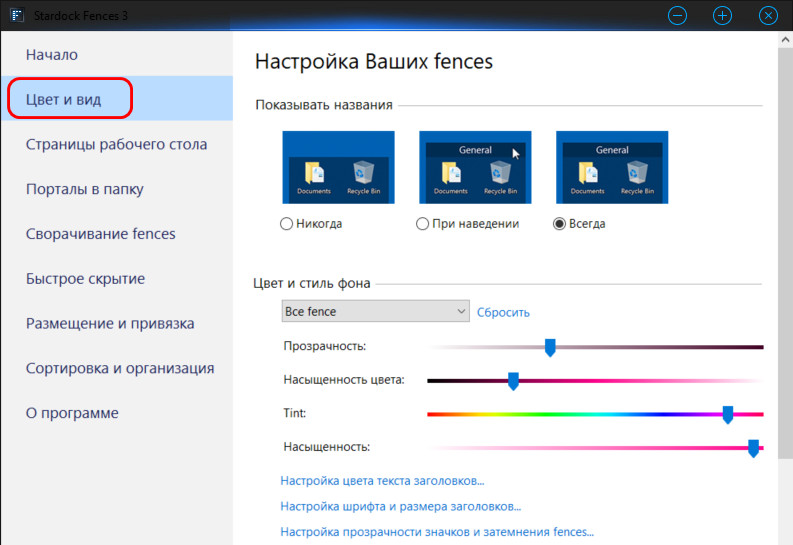Open Настройка шрифта и размера заголовков link
The width and height of the screenshot is (793, 545).
point(401,507)
